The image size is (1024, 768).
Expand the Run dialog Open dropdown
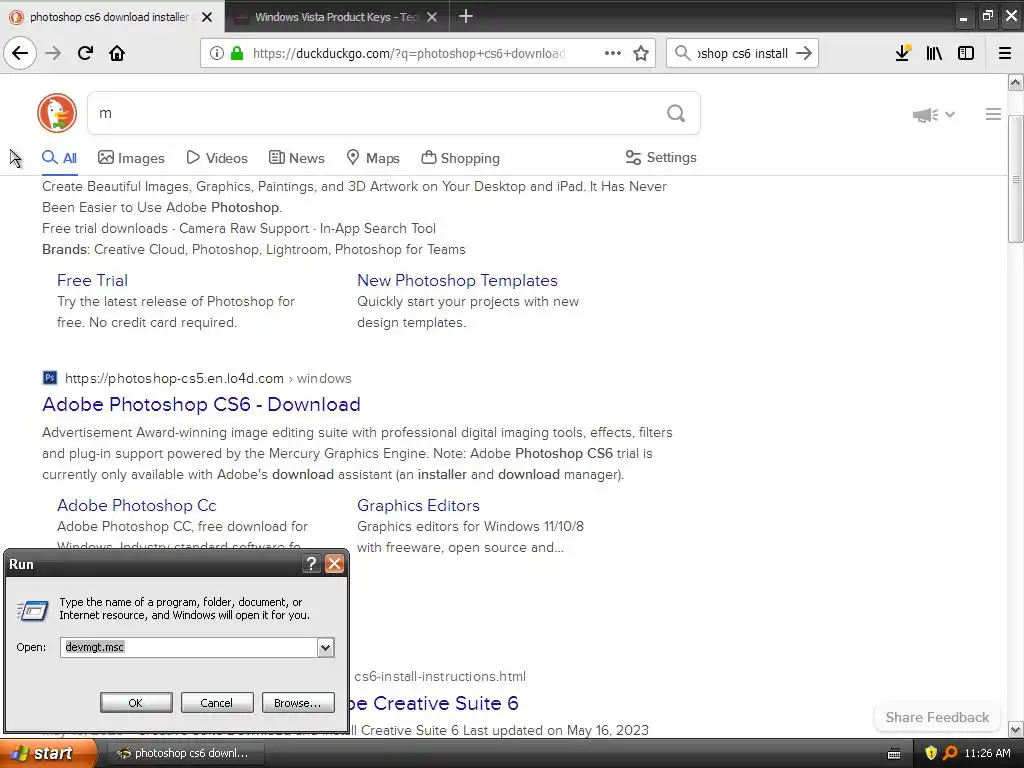point(325,647)
